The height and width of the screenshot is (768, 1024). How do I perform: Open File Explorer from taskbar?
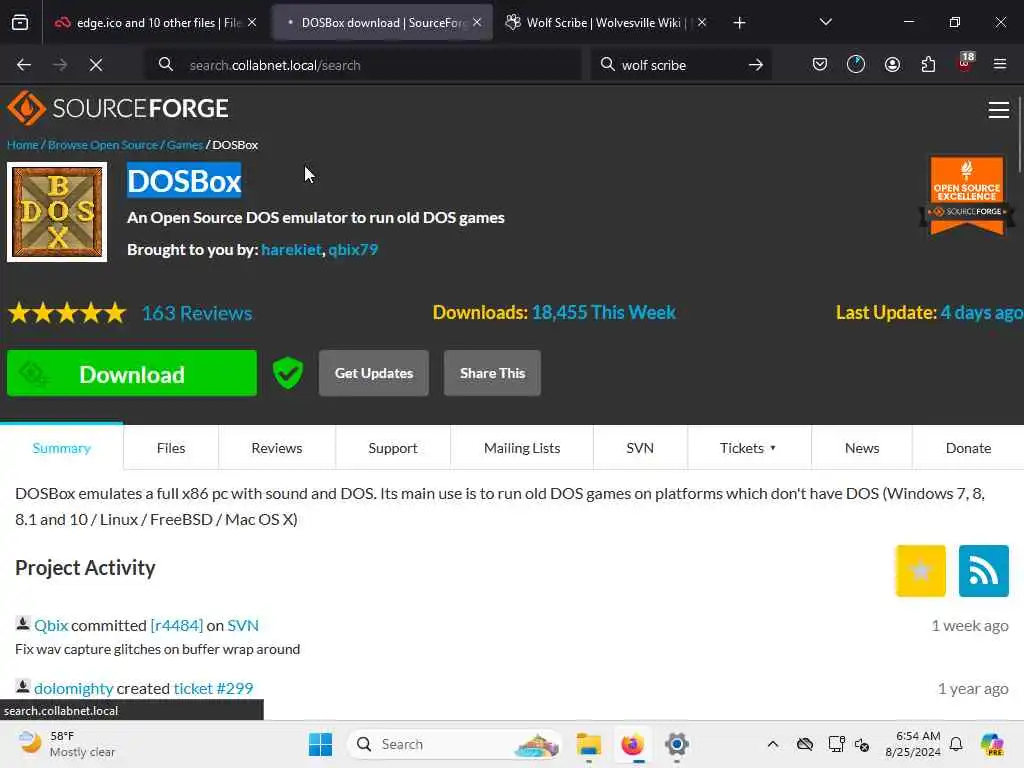pos(588,744)
